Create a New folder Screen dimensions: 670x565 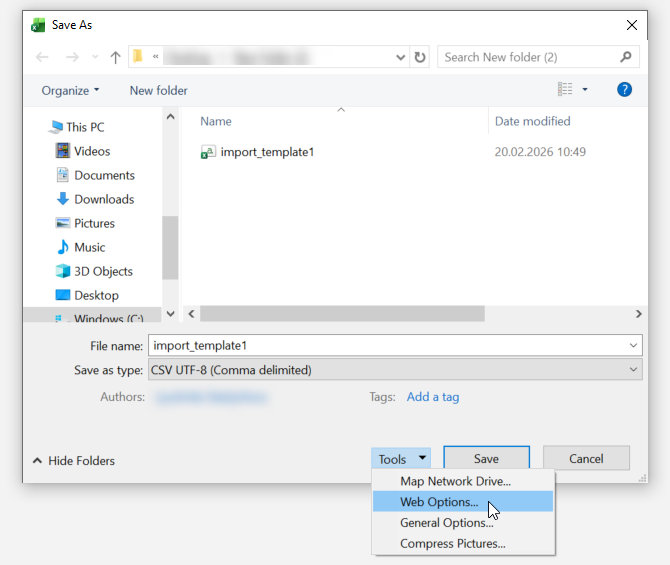pos(159,91)
